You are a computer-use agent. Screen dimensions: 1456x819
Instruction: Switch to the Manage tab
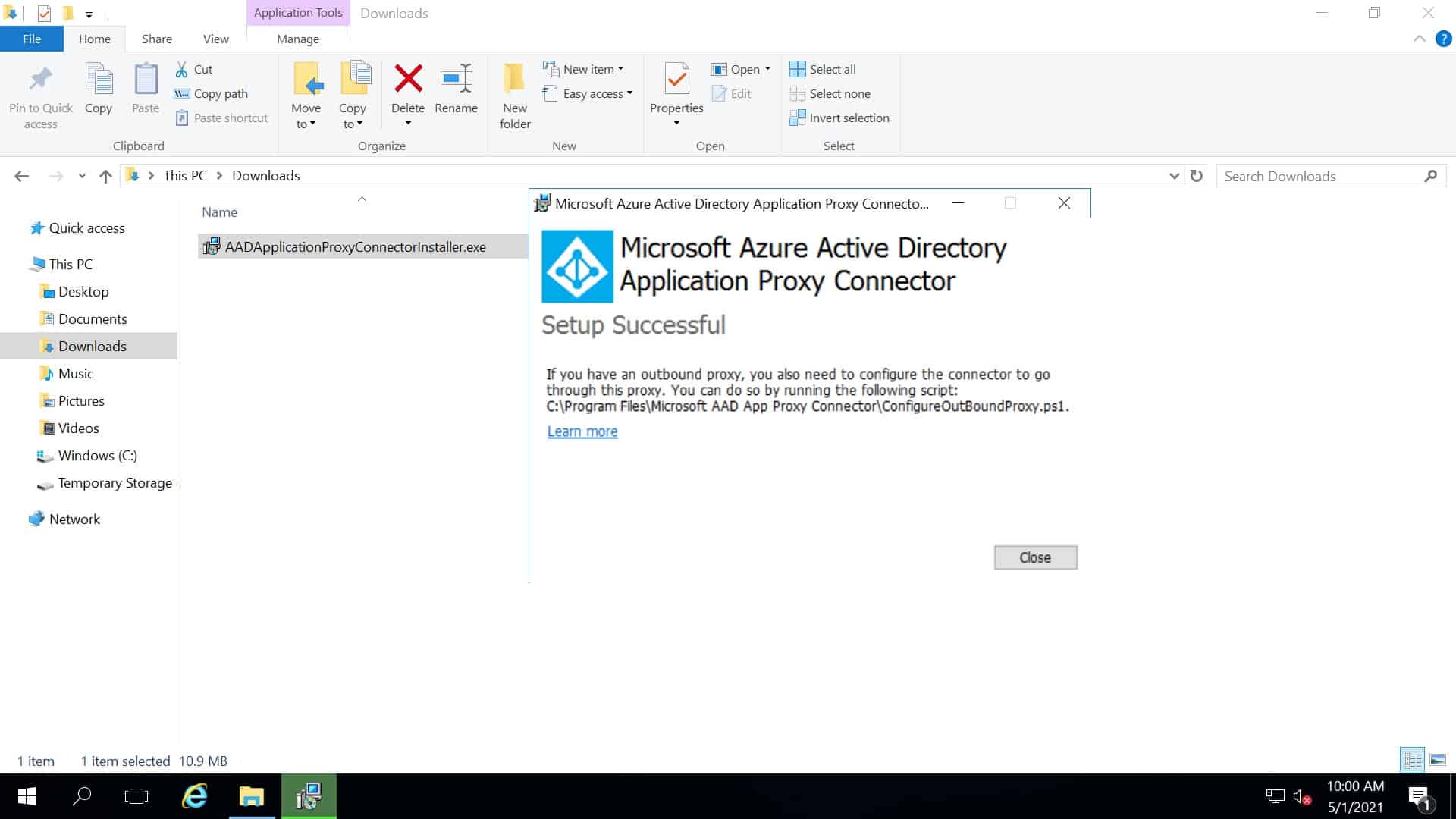(298, 39)
